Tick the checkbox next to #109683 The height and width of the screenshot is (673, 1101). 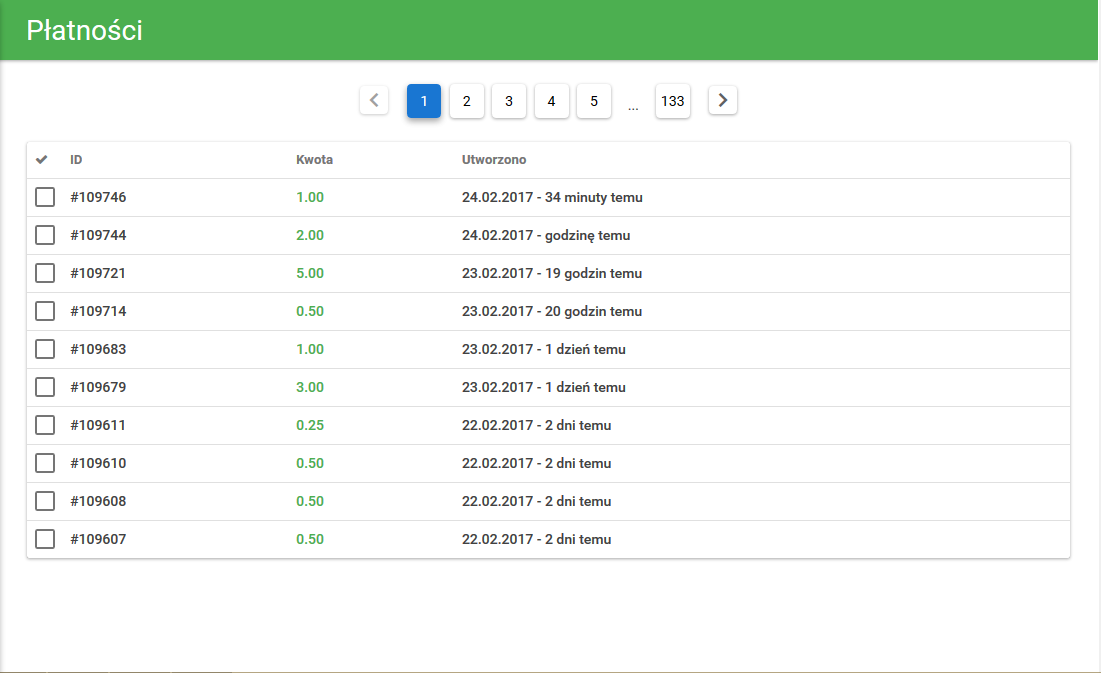(x=45, y=349)
